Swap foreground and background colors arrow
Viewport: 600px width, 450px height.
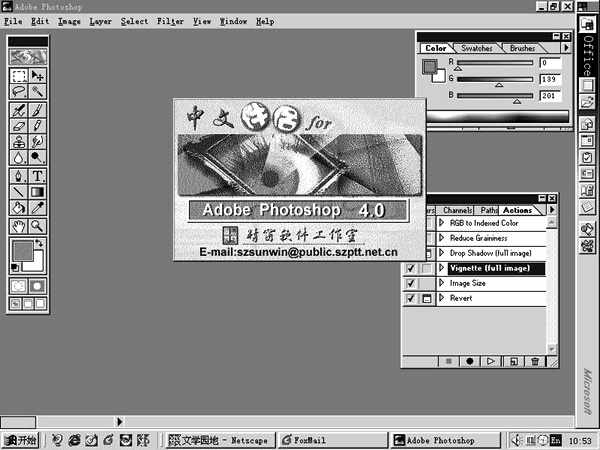39,243
